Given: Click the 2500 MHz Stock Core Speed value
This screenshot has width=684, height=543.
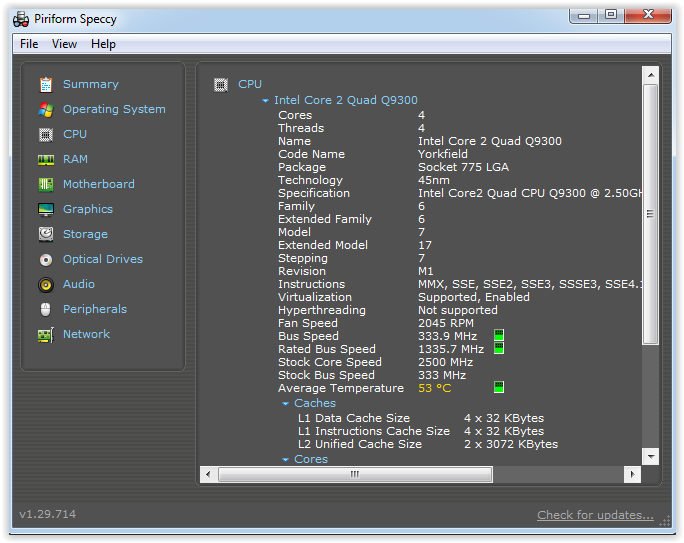Looking at the screenshot, I should click(x=445, y=362).
